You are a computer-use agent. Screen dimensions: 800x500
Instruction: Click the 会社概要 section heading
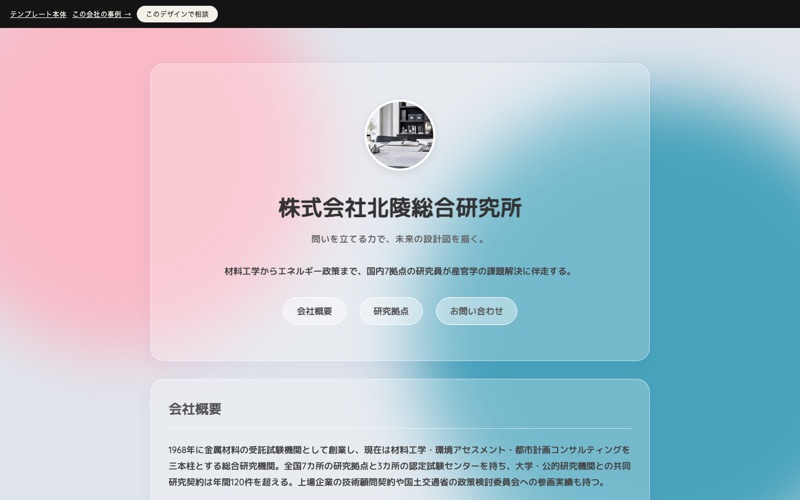(195, 409)
